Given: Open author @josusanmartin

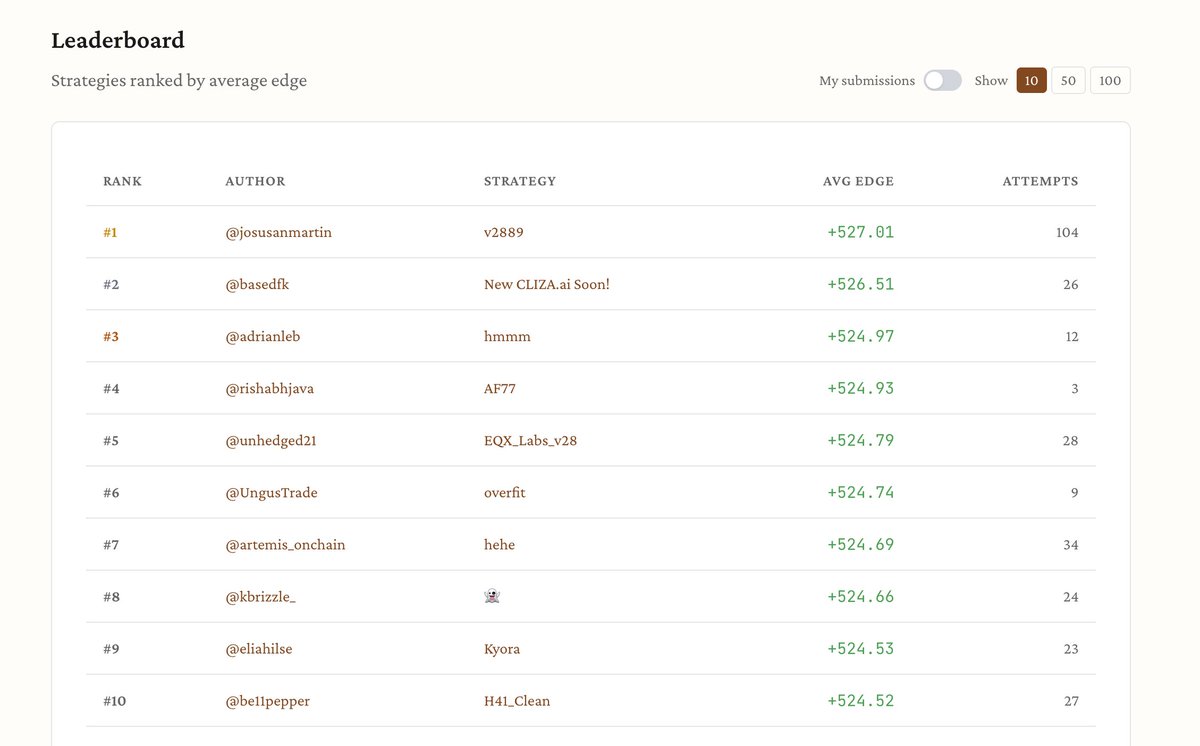Looking at the screenshot, I should pyautogui.click(x=278, y=232).
